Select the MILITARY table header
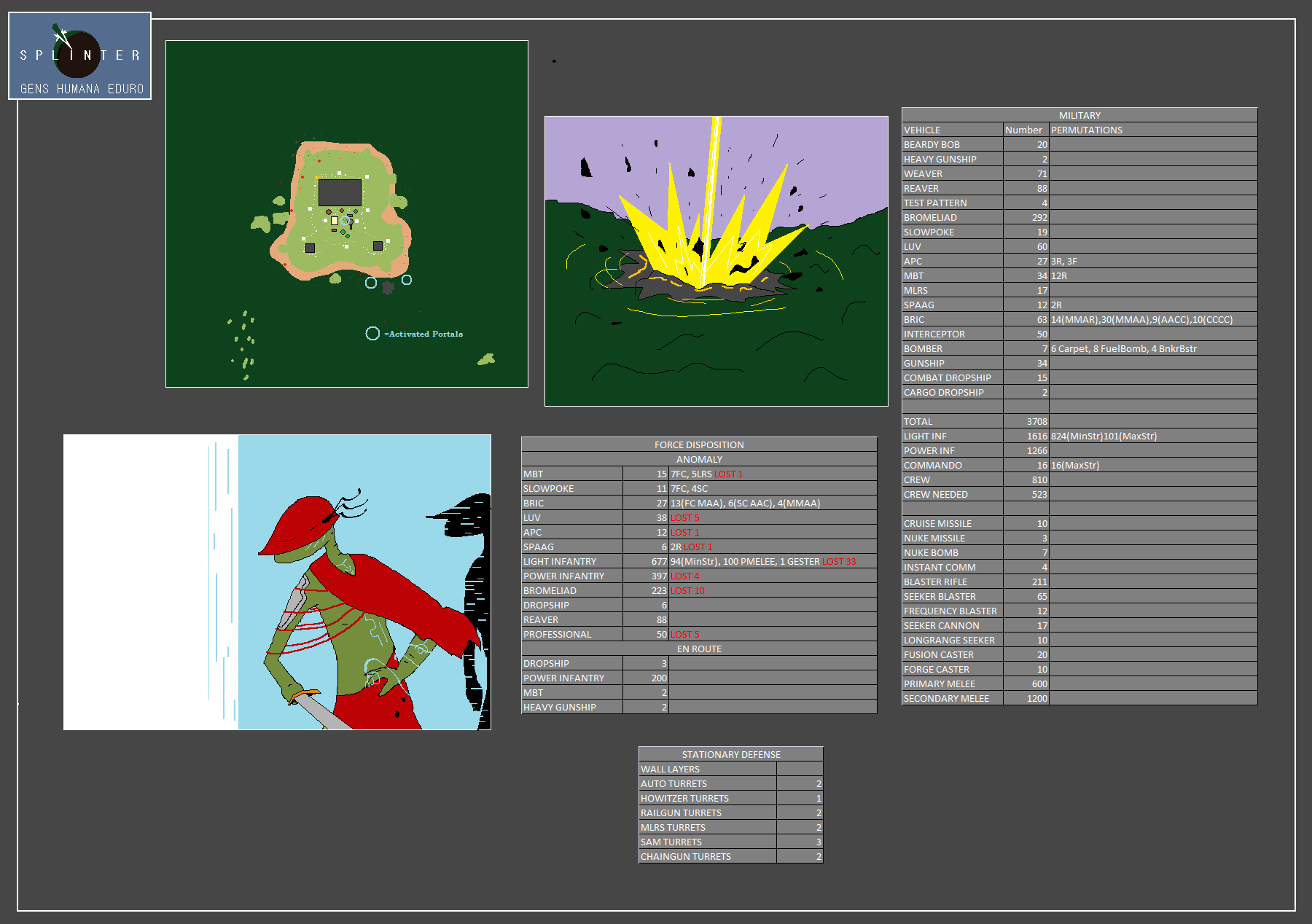 [1079, 115]
